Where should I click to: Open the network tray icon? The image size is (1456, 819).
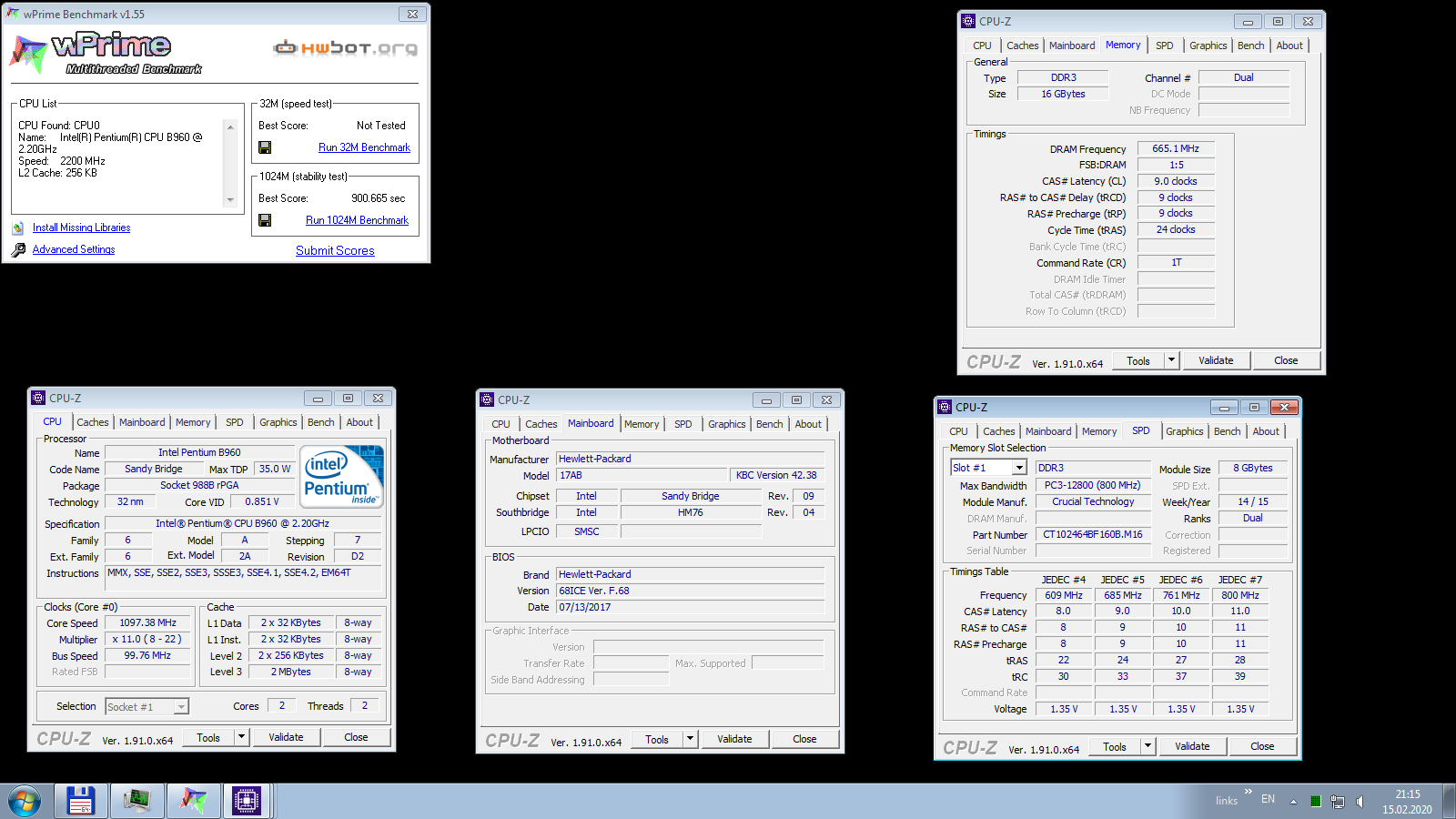coord(1337,801)
